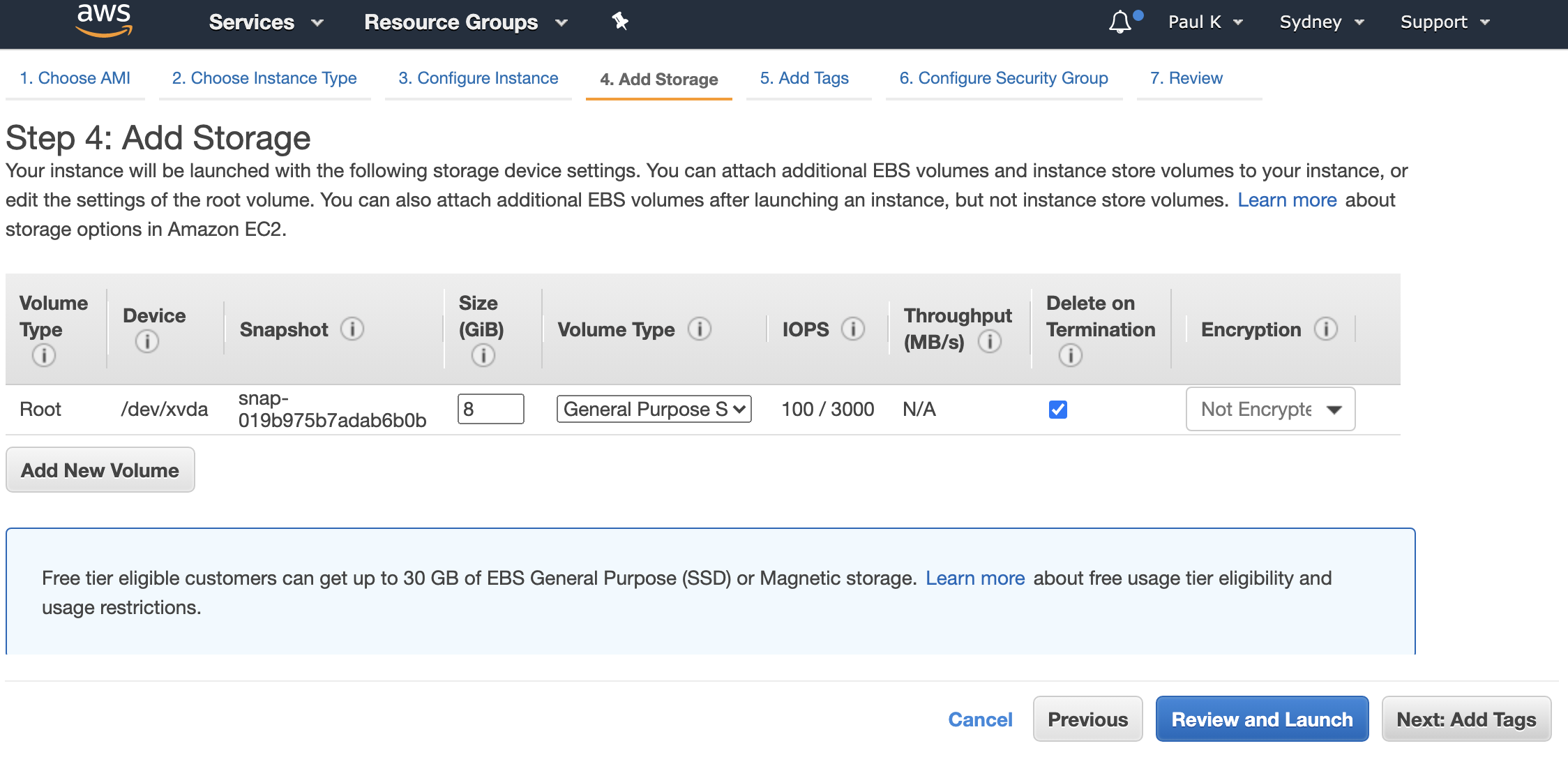Viewport: 1568px width, 762px height.
Task: Open the Support menu
Action: [1445, 22]
